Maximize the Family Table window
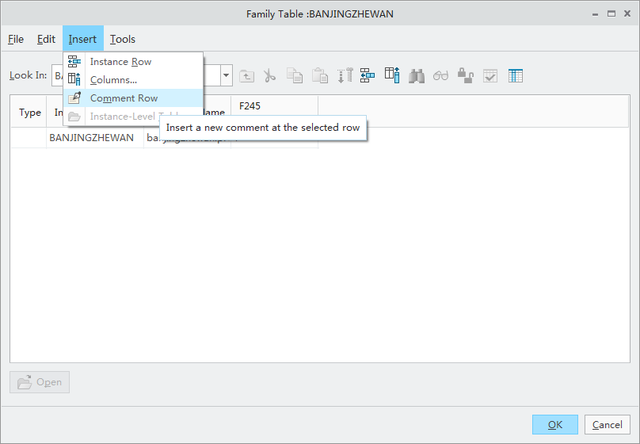This screenshot has height=444, width=640. [x=611, y=14]
